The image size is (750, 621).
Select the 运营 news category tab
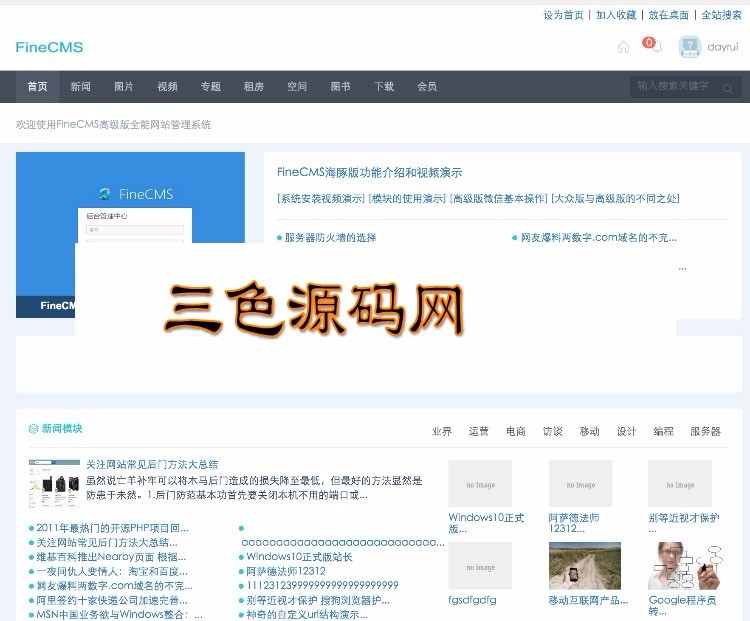click(x=478, y=432)
